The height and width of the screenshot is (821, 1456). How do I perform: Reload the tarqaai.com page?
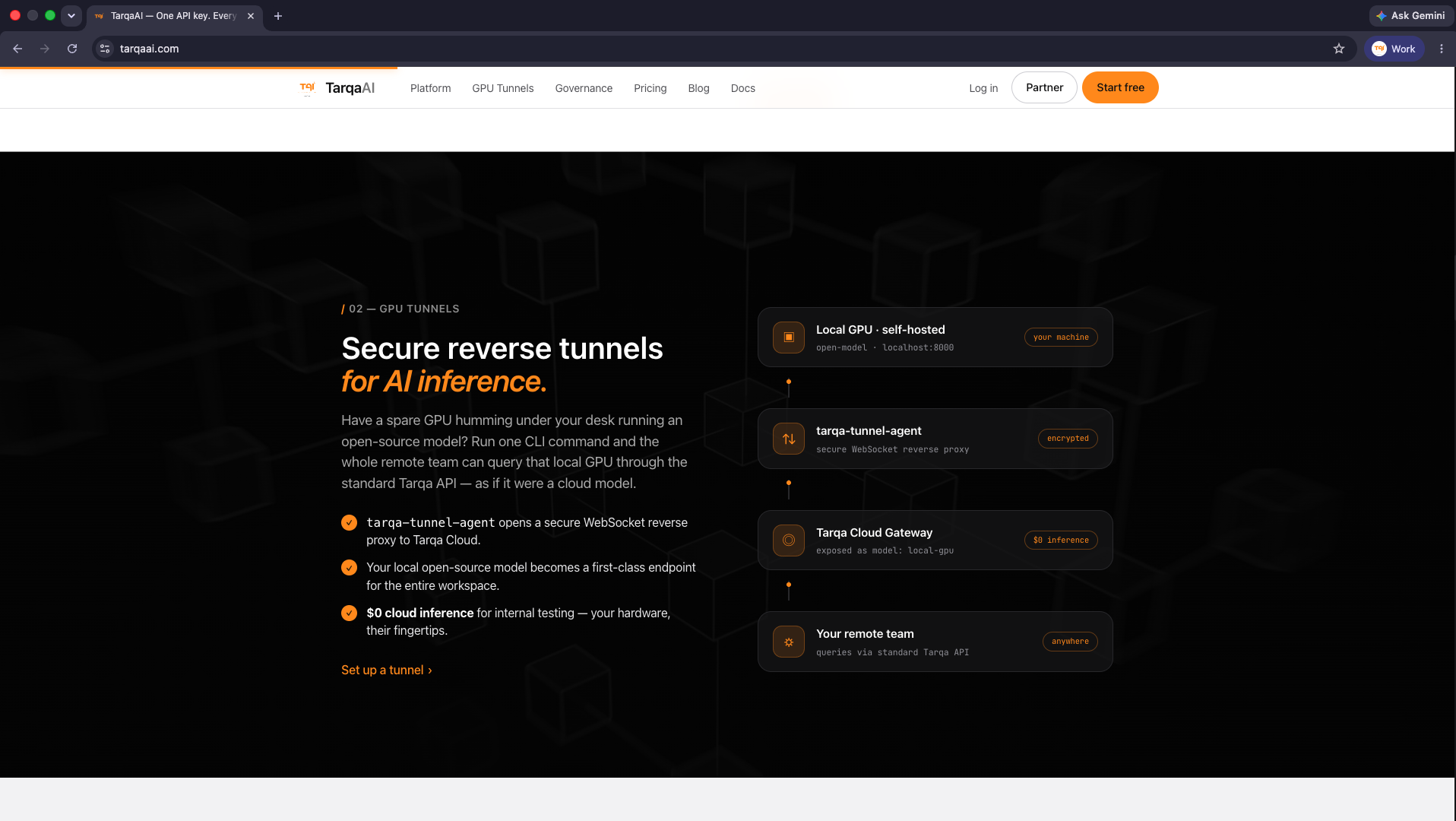(72, 49)
